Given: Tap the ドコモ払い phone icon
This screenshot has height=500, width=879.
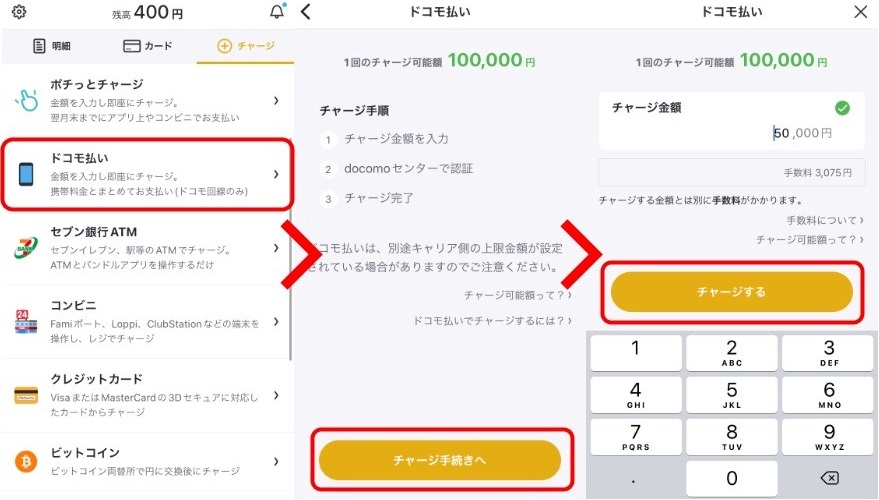Looking at the screenshot, I should [26, 174].
